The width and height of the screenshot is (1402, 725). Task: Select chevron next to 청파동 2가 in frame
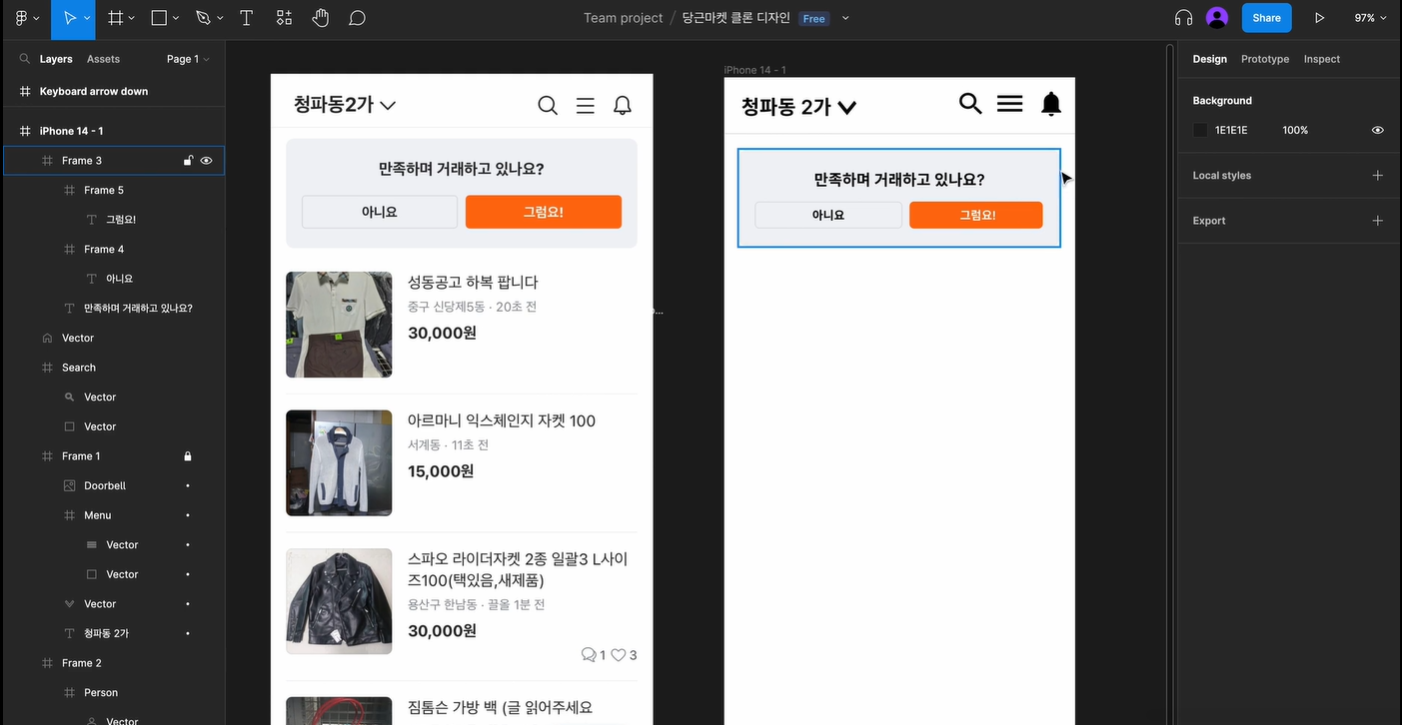point(847,107)
